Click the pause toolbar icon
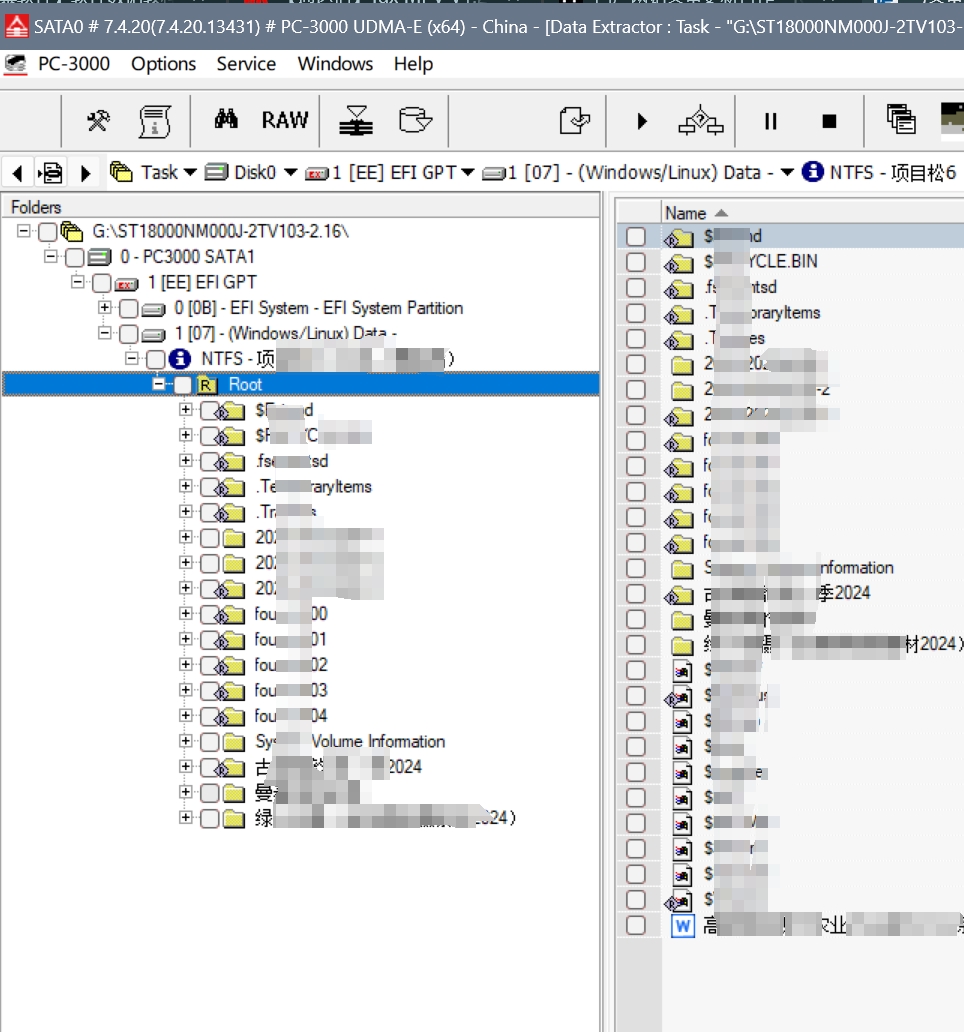The width and height of the screenshot is (964, 1032). point(770,121)
